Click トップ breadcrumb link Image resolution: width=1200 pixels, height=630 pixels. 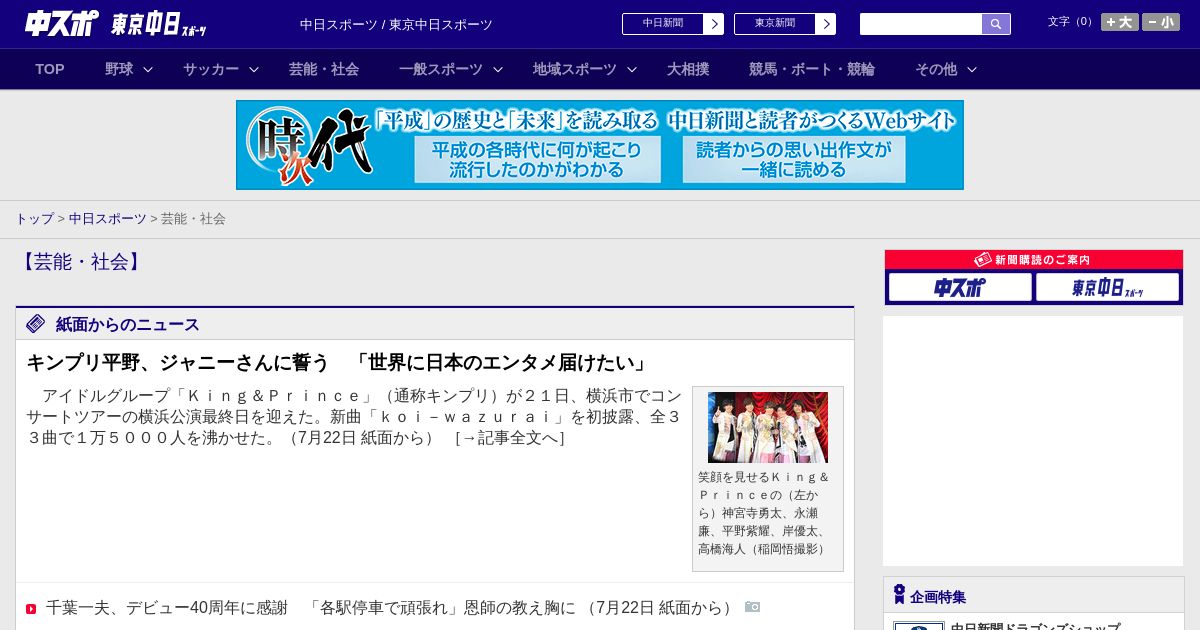point(35,218)
